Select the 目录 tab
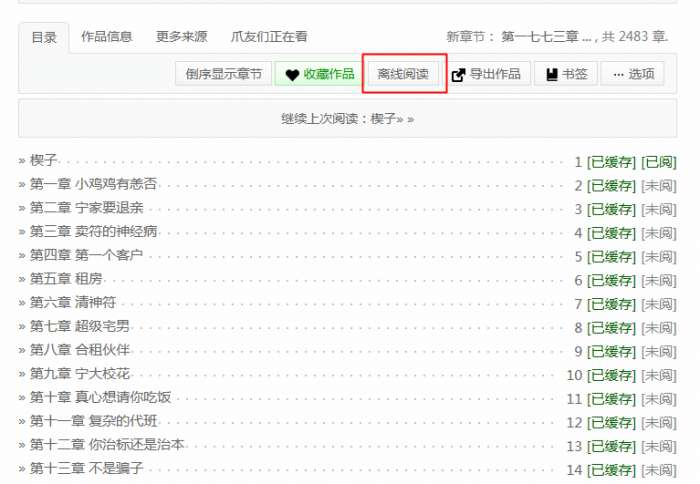This screenshot has width=700, height=484. coord(44,38)
